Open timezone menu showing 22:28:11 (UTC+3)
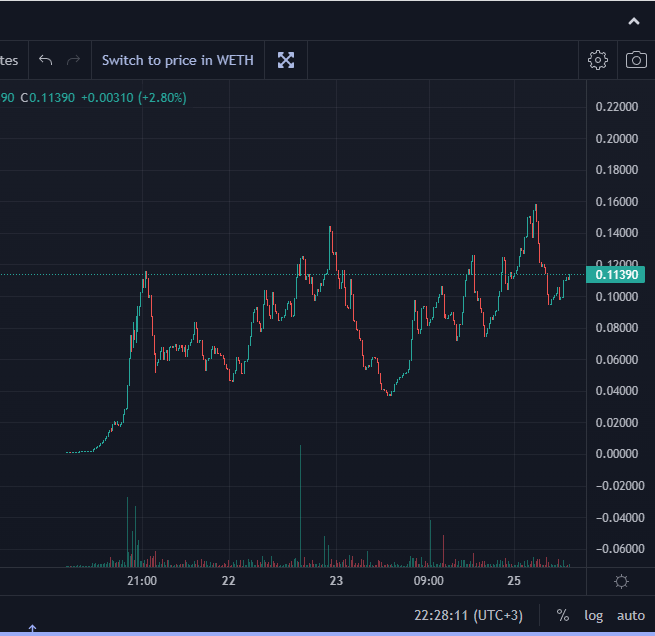The image size is (655, 636). [x=468, y=616]
